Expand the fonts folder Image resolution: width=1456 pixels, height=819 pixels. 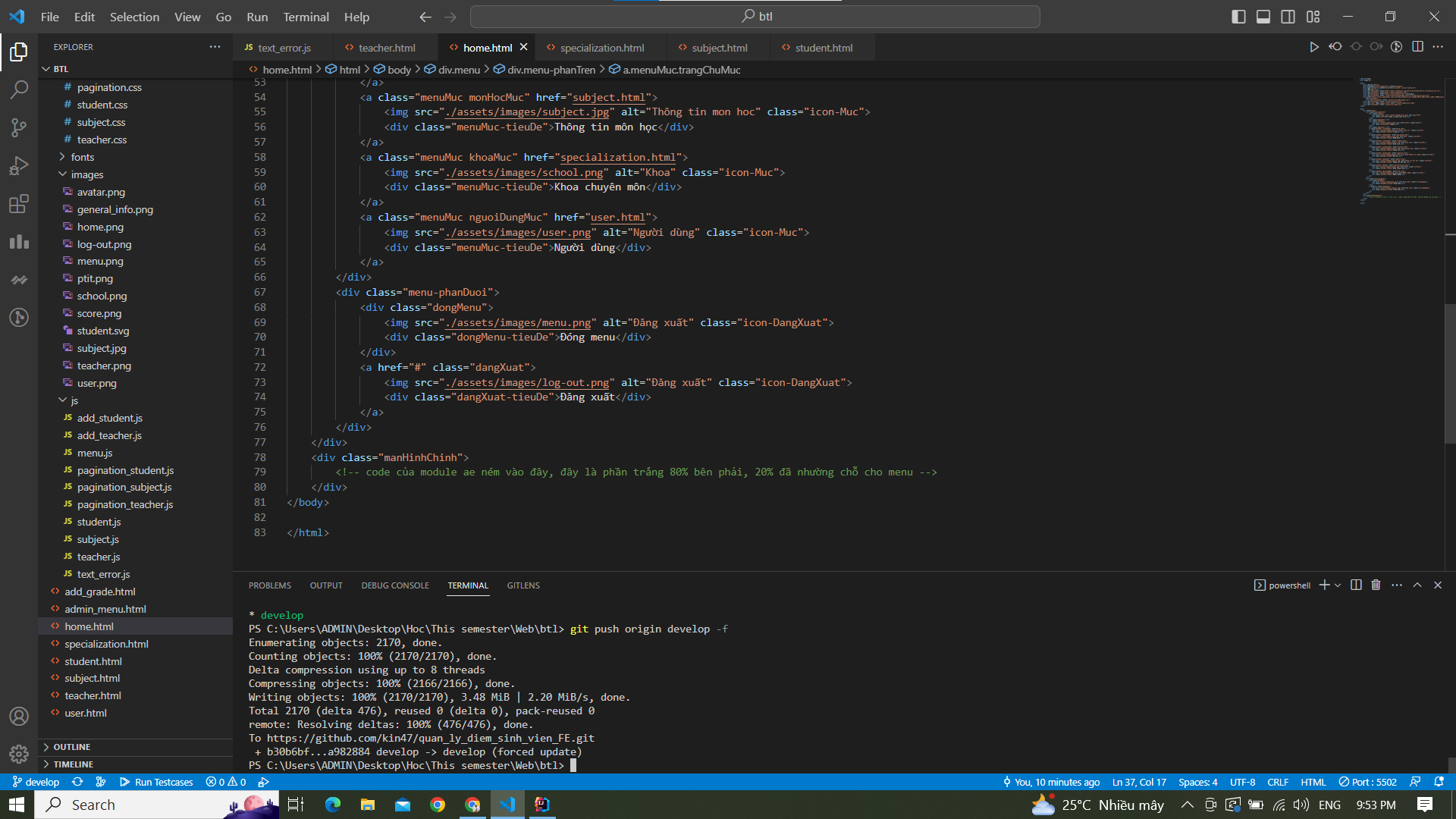tap(83, 157)
